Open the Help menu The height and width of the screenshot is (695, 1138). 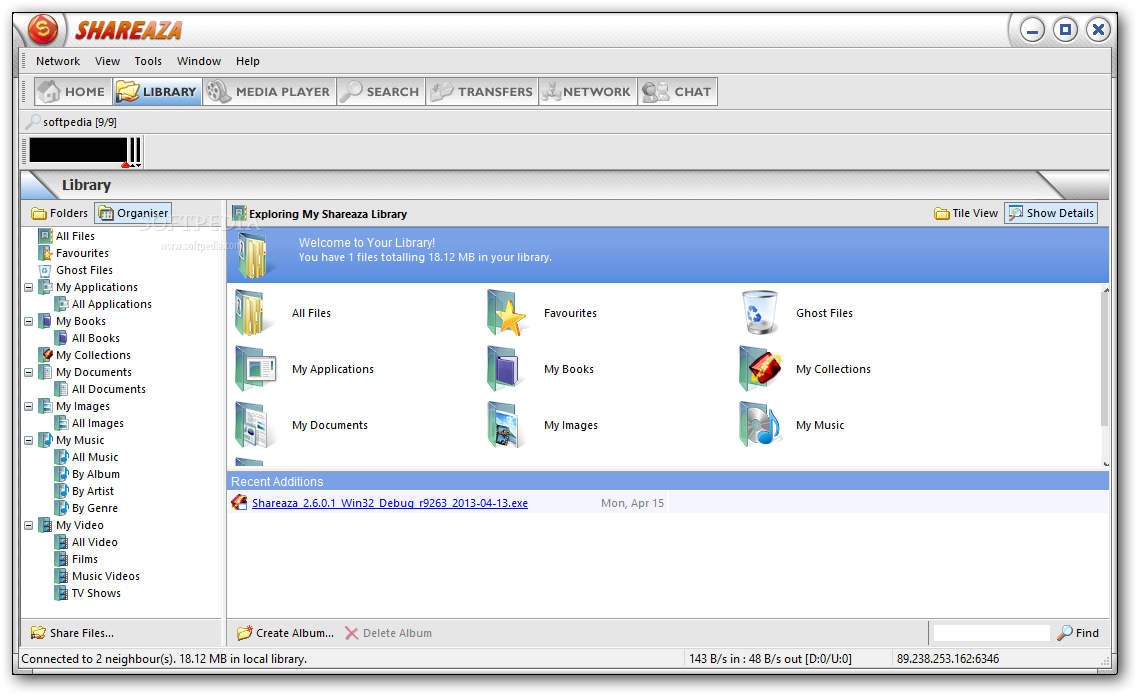click(247, 61)
